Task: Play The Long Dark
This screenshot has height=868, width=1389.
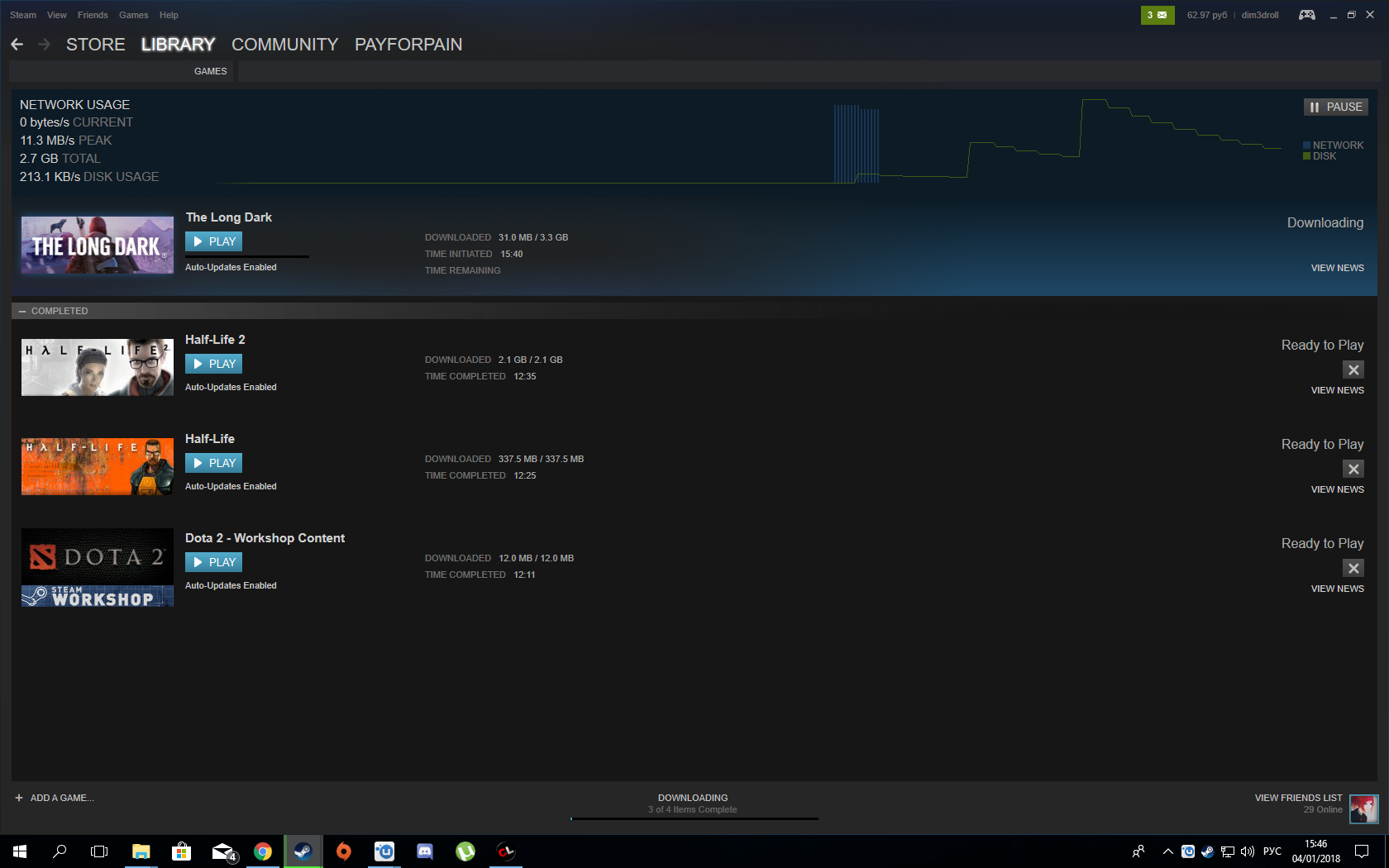Action: [x=213, y=241]
